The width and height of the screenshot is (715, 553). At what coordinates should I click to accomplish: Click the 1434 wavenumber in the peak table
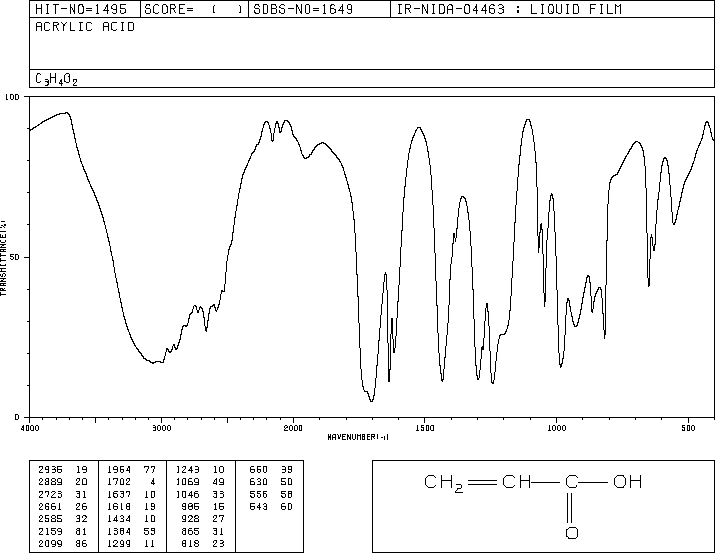click(x=119, y=519)
